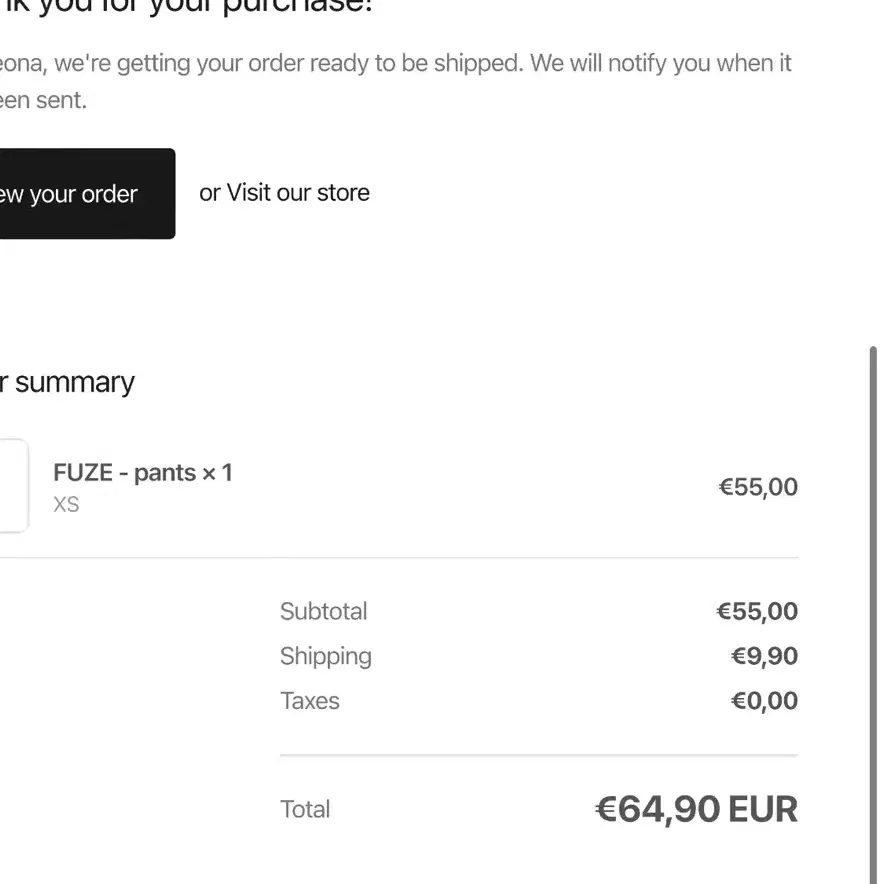Viewport: 884px width, 884px height.
Task: Select the FUZE - pants × 1 product name
Action: pyautogui.click(x=143, y=472)
